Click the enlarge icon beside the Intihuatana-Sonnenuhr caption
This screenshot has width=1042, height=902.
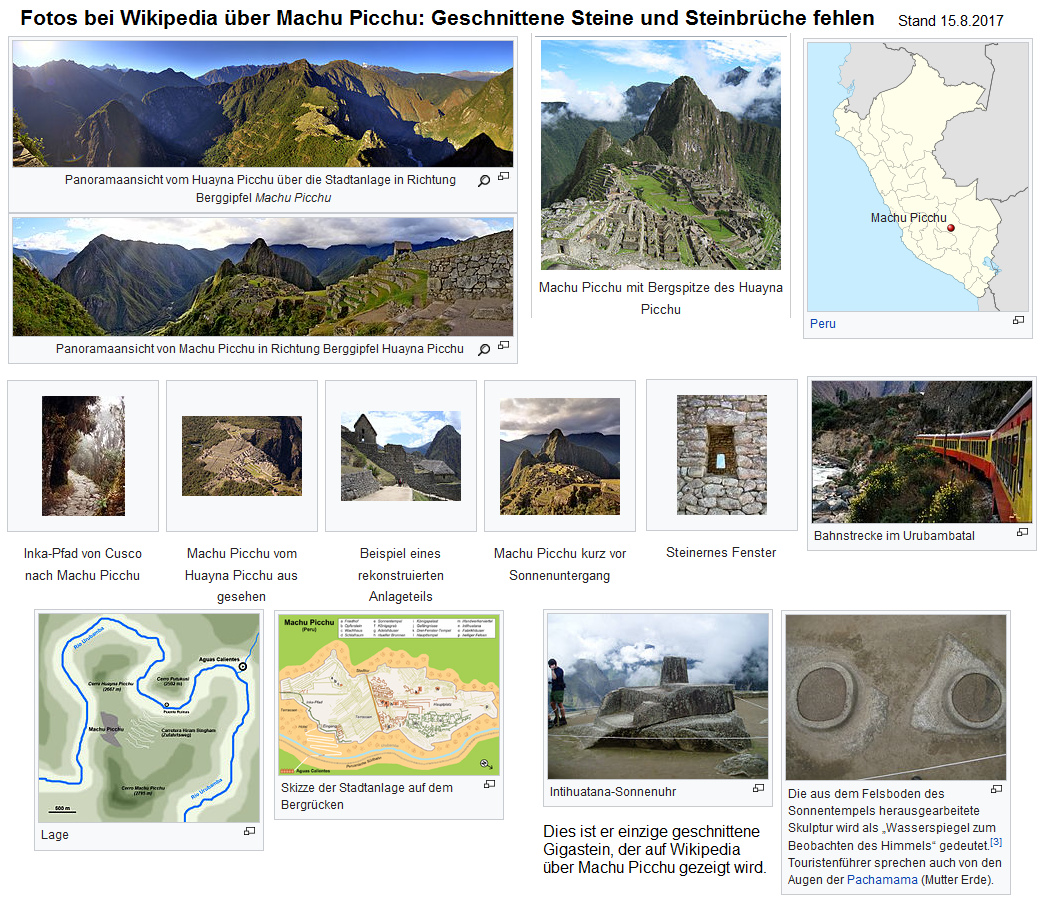(757, 789)
